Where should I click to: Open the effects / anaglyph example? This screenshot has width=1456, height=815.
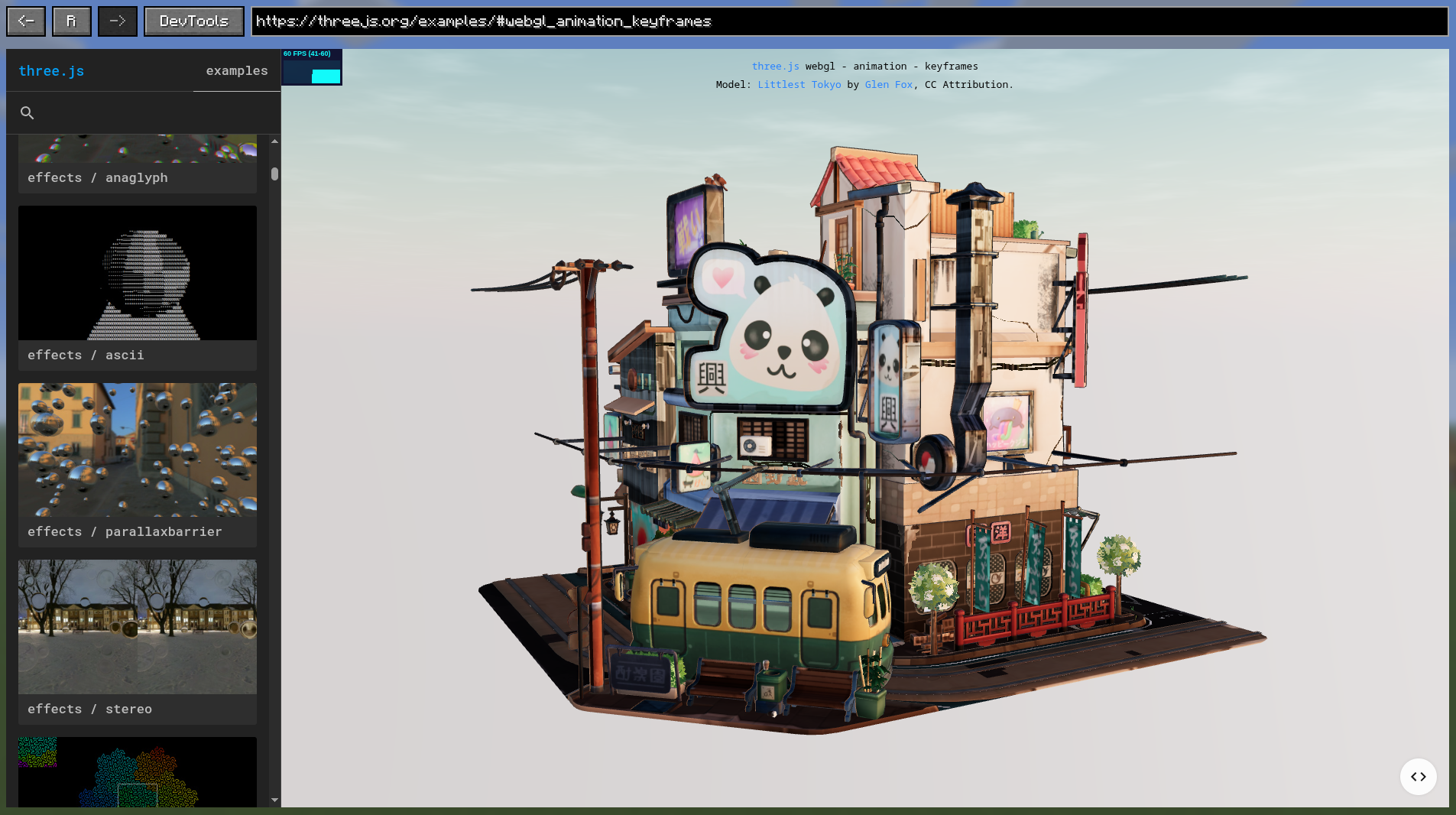[x=98, y=177]
